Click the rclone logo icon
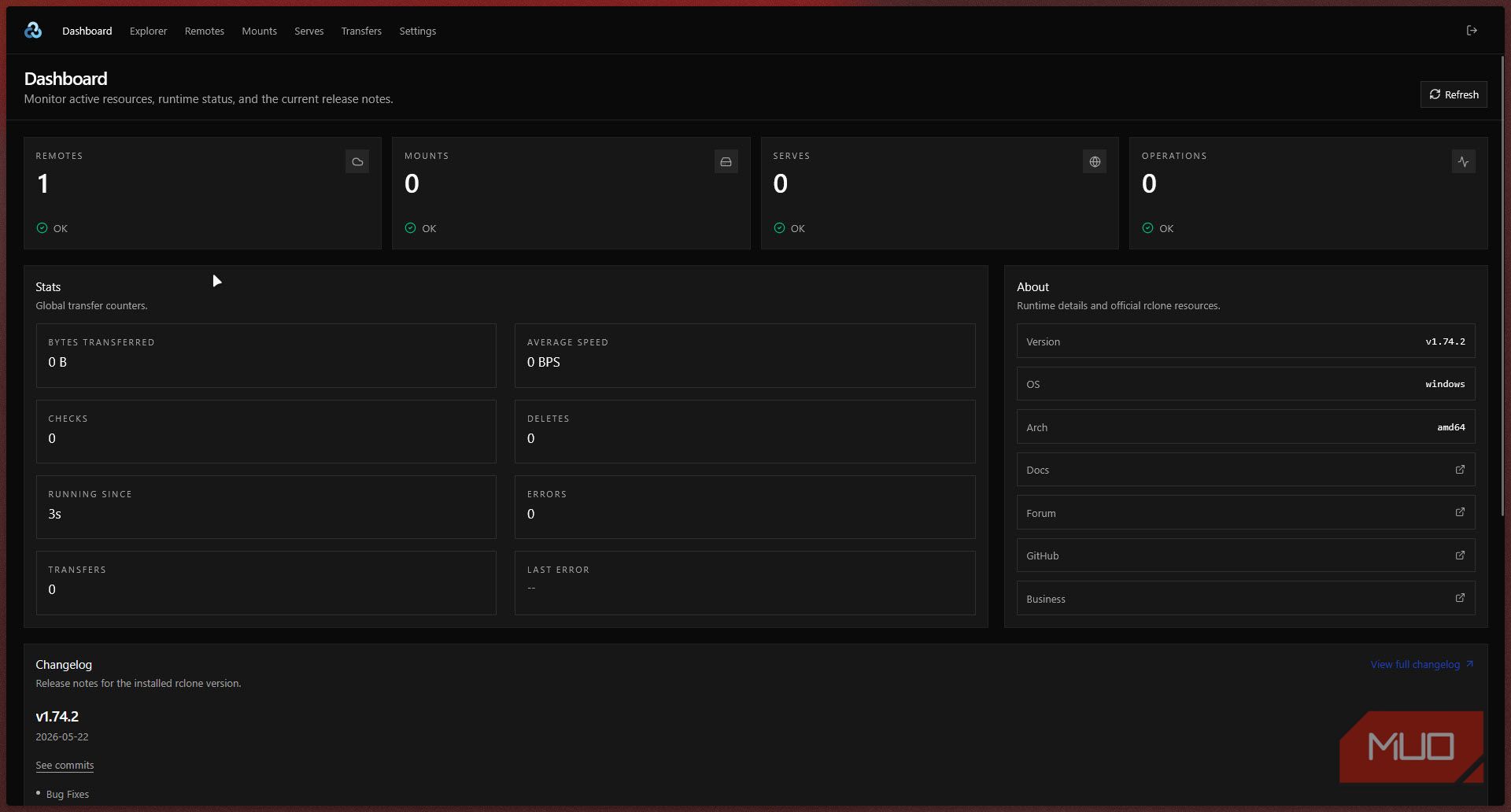 coord(33,31)
